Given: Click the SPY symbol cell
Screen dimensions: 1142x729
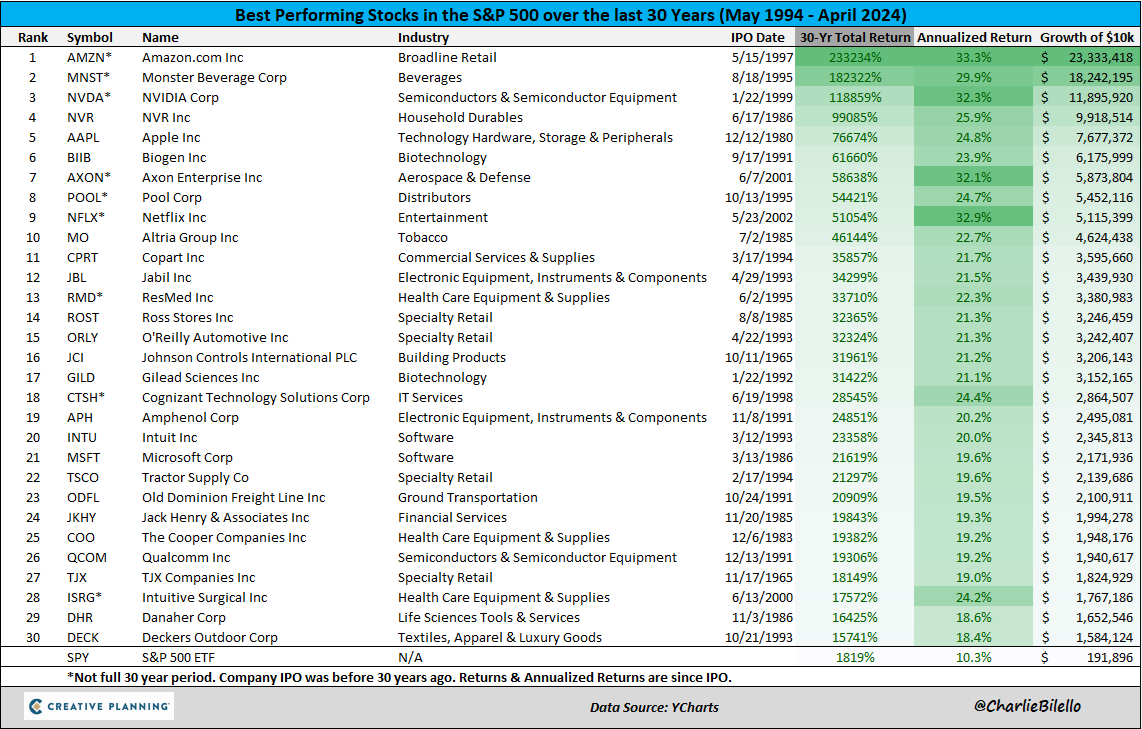Looking at the screenshot, I should [x=79, y=658].
